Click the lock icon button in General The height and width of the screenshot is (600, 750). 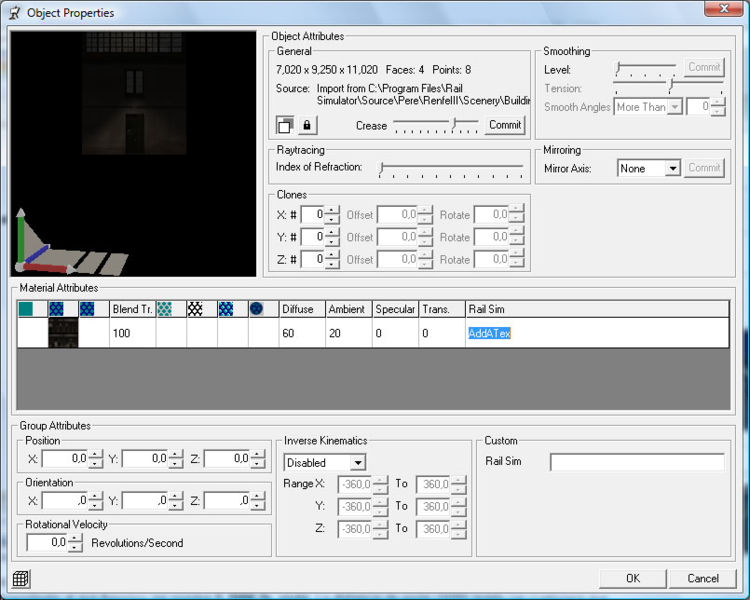[308, 125]
